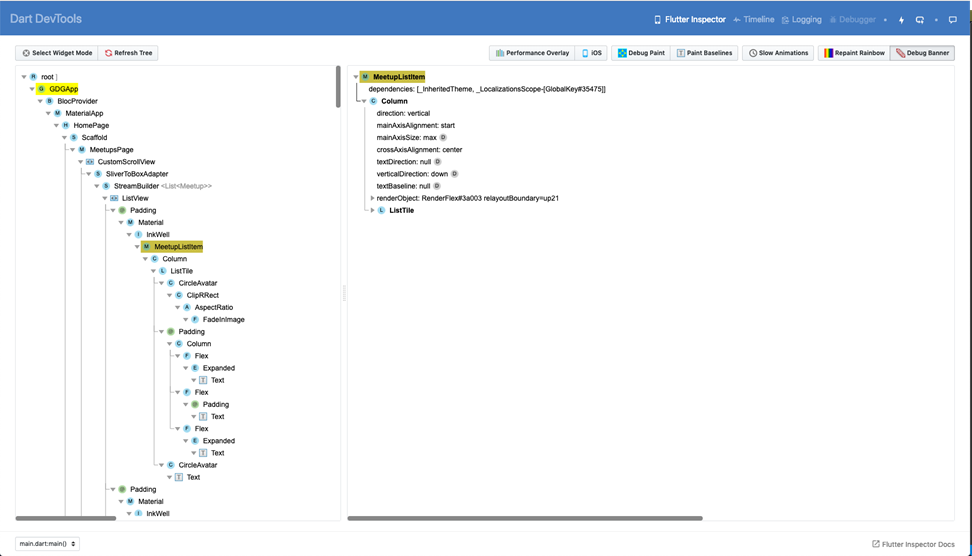The height and width of the screenshot is (556, 972).
Task: Click the MeetupListItem icon in details panel
Action: [x=365, y=77]
